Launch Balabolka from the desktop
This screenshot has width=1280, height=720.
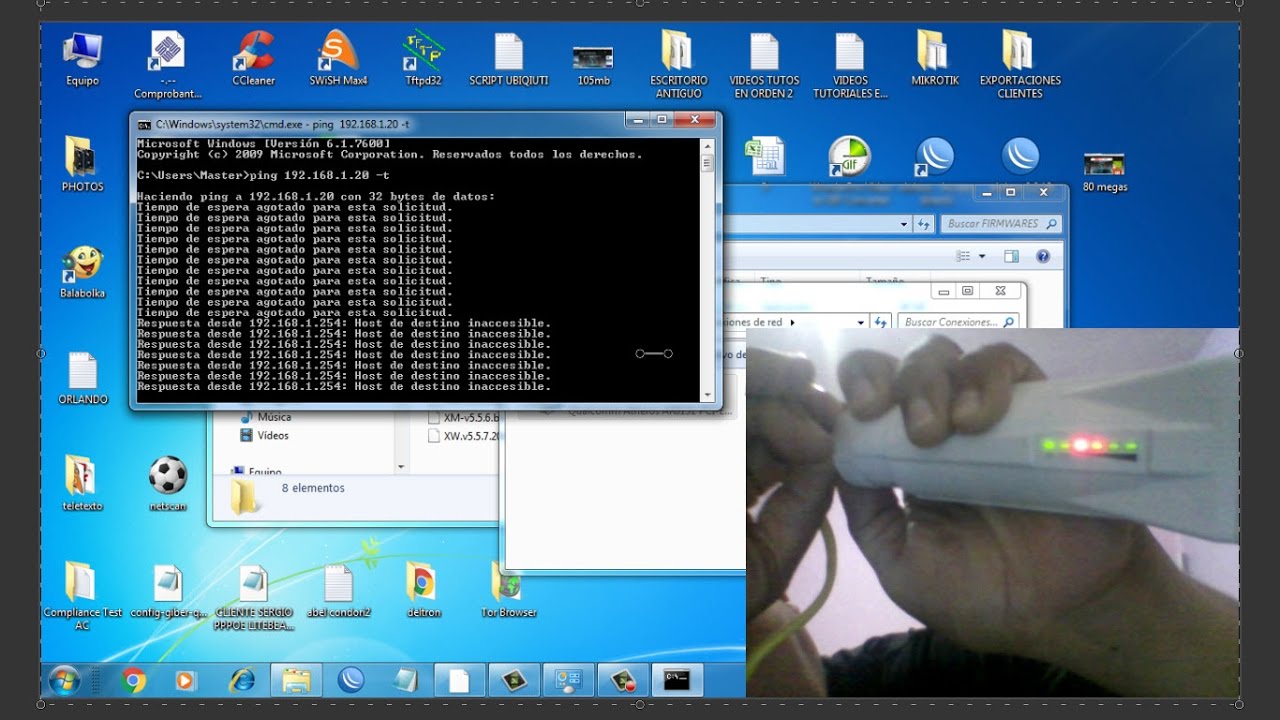pos(82,272)
